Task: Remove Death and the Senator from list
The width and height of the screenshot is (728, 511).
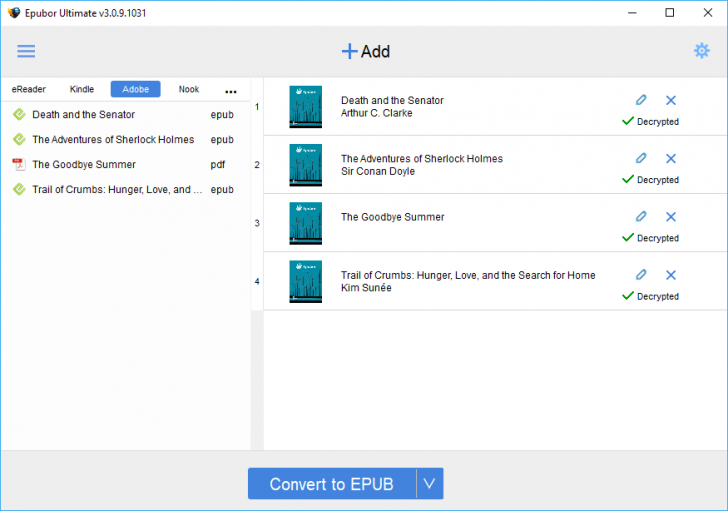Action: pyautogui.click(x=670, y=100)
